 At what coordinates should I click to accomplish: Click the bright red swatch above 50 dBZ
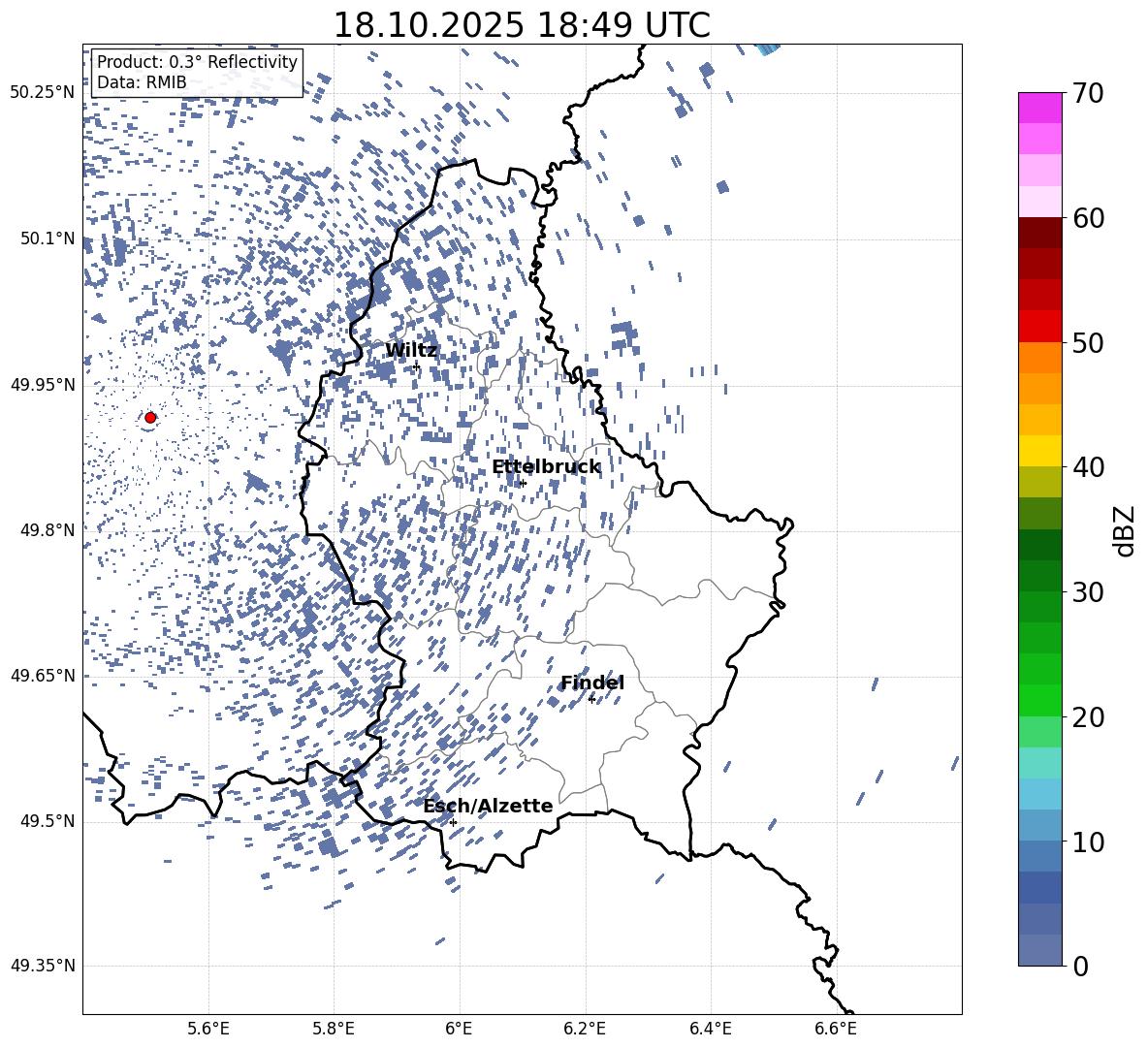[x=1039, y=327]
